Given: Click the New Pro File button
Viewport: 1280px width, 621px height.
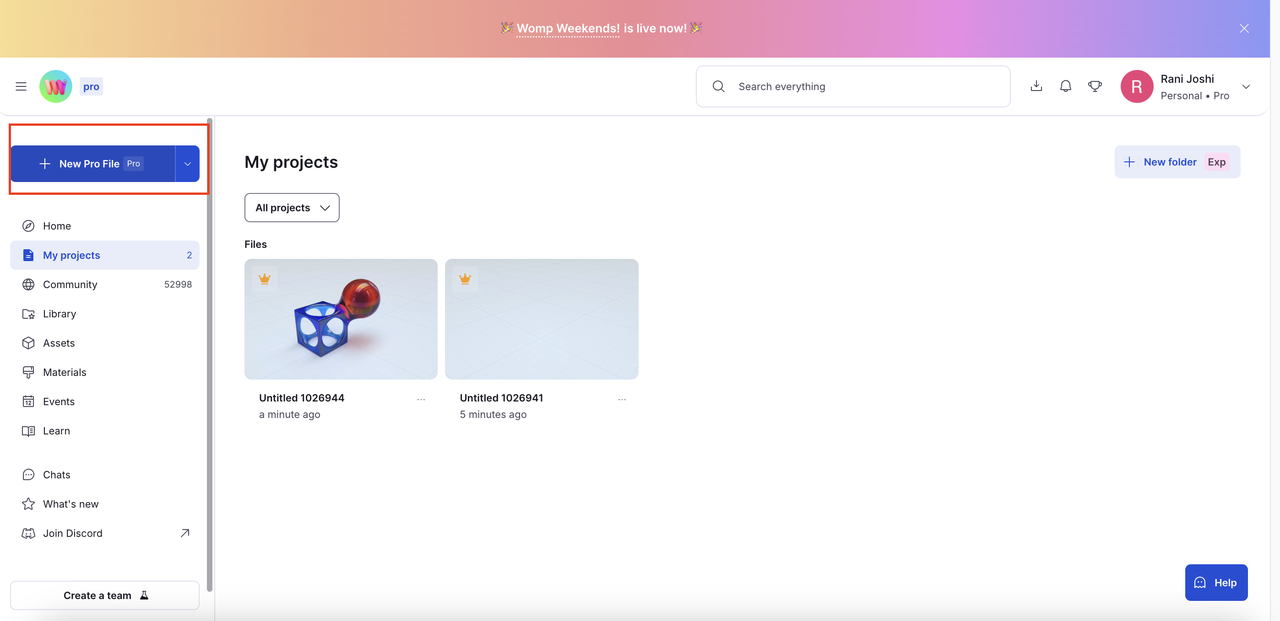Looking at the screenshot, I should pyautogui.click(x=93, y=164).
